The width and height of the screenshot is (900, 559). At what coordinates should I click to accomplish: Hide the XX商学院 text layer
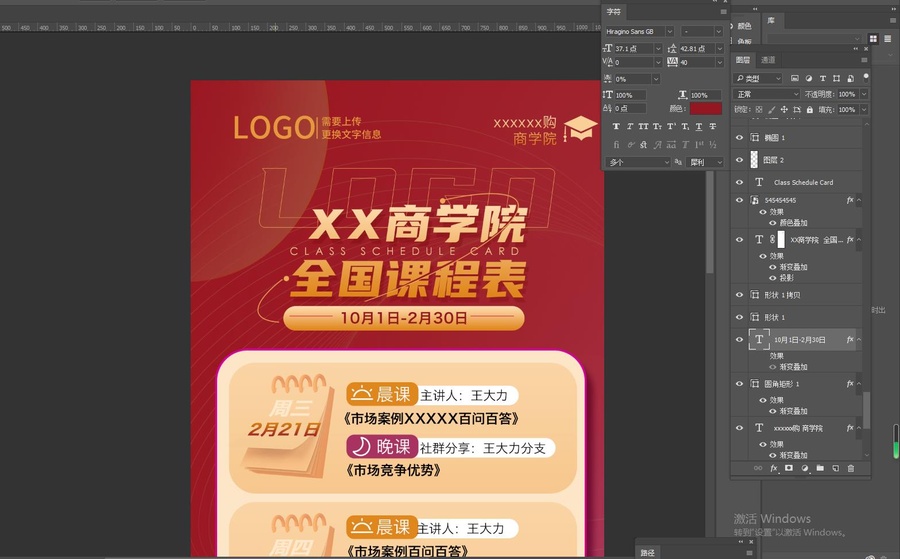[x=739, y=240]
